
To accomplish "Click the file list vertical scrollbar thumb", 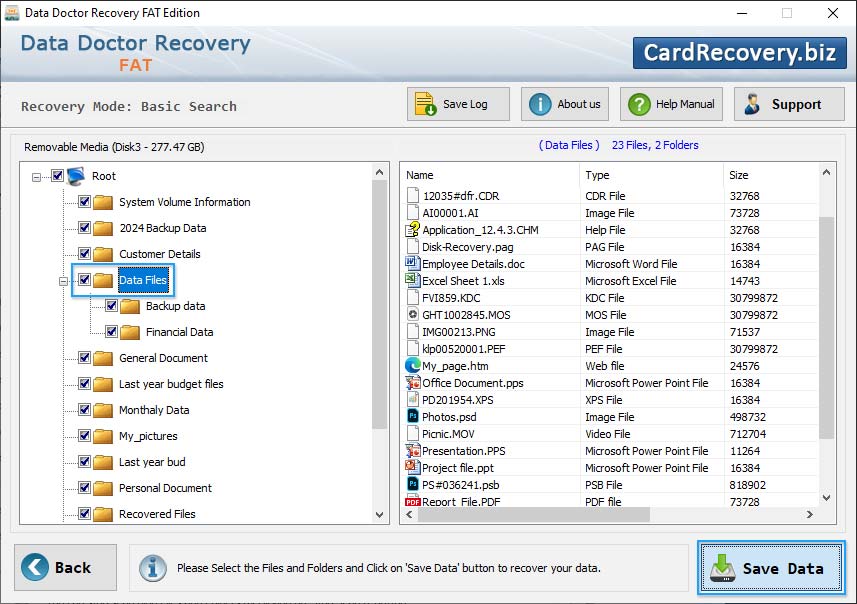I will click(x=826, y=328).
